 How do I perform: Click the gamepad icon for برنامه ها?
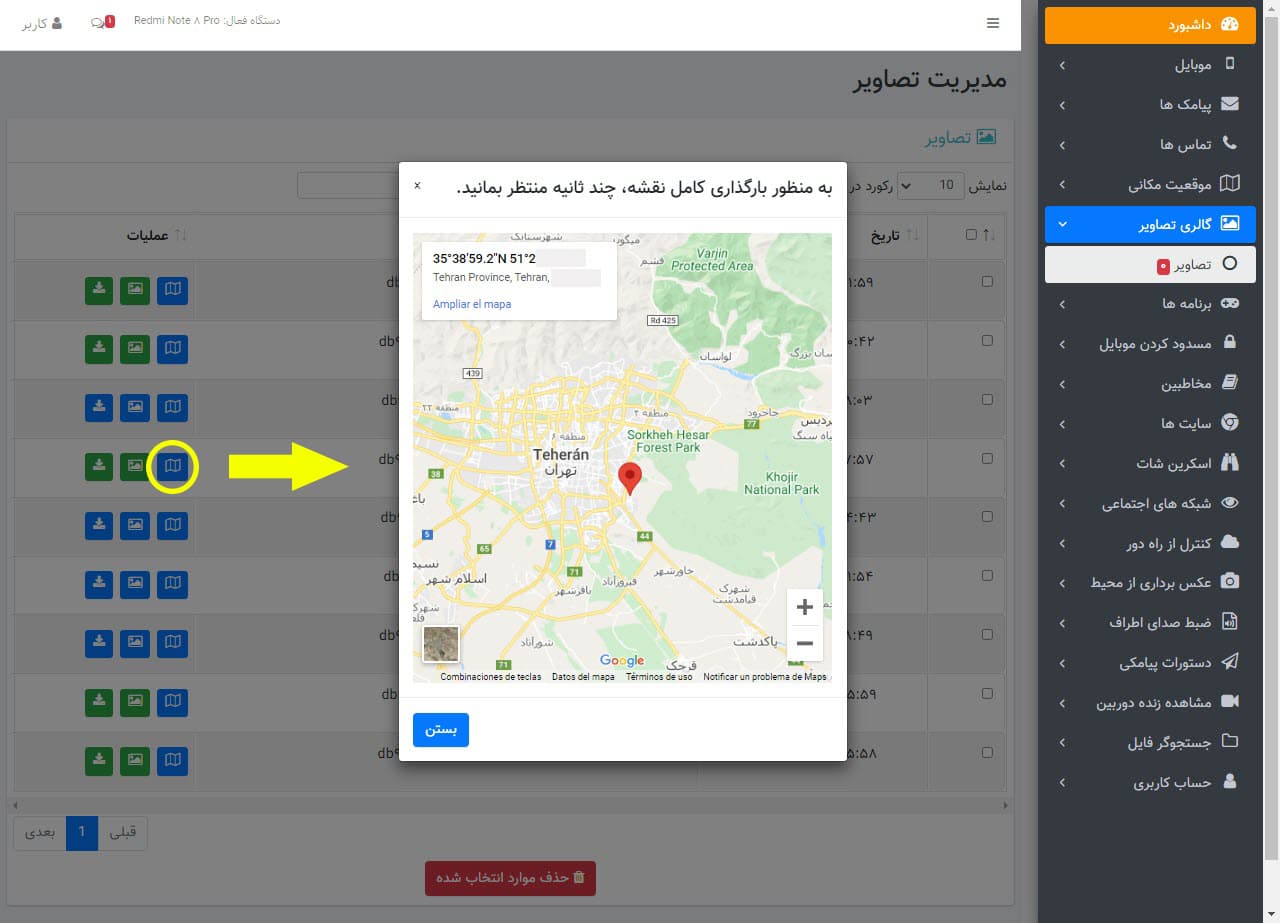(x=1230, y=303)
